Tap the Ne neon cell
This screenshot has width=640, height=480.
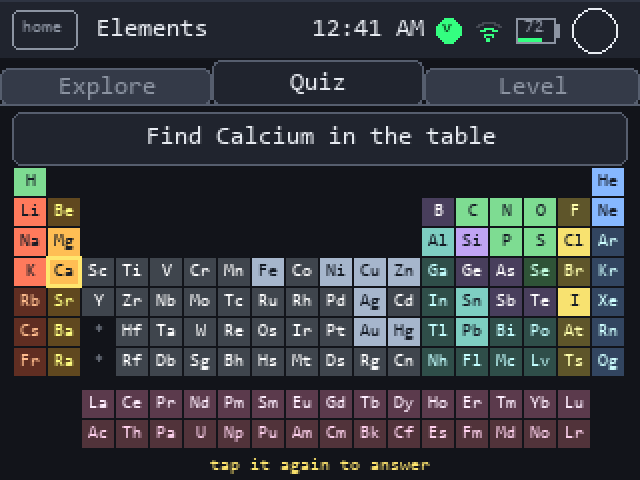[x=608, y=212]
